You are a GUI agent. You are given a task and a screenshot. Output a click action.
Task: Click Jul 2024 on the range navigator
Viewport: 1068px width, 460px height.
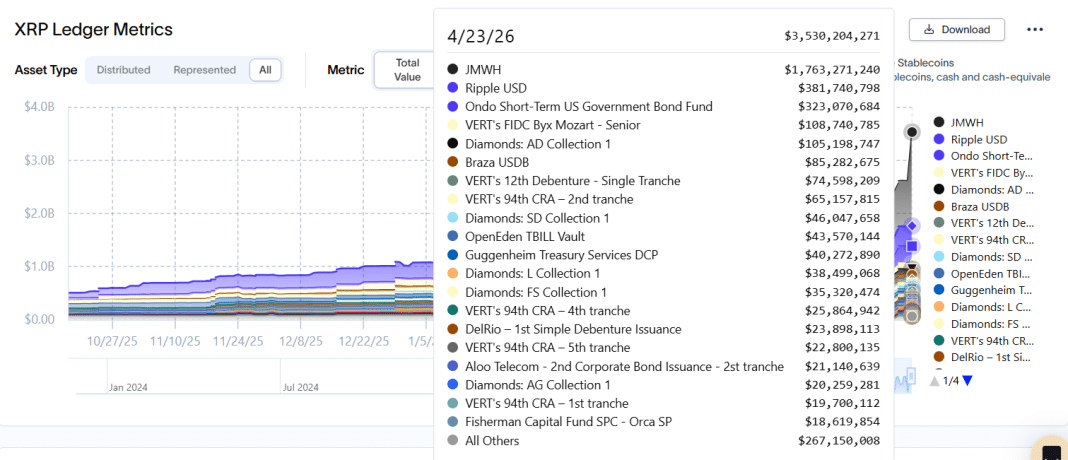pos(300,387)
